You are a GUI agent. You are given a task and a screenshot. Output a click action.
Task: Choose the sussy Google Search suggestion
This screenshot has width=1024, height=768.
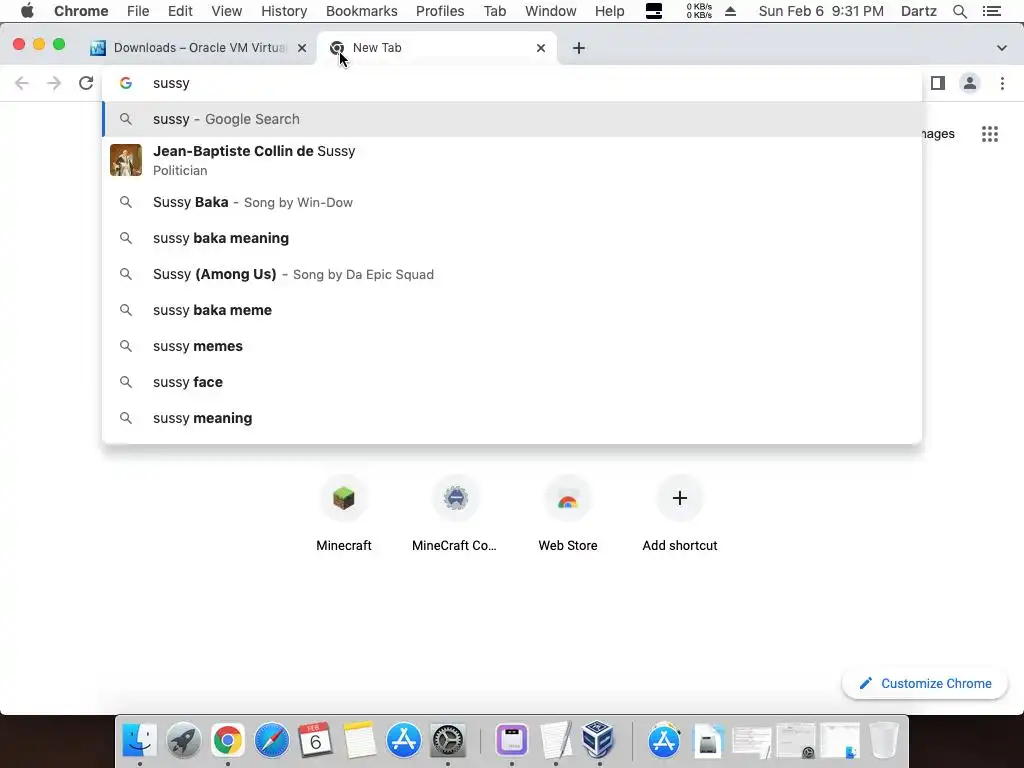[512, 119]
